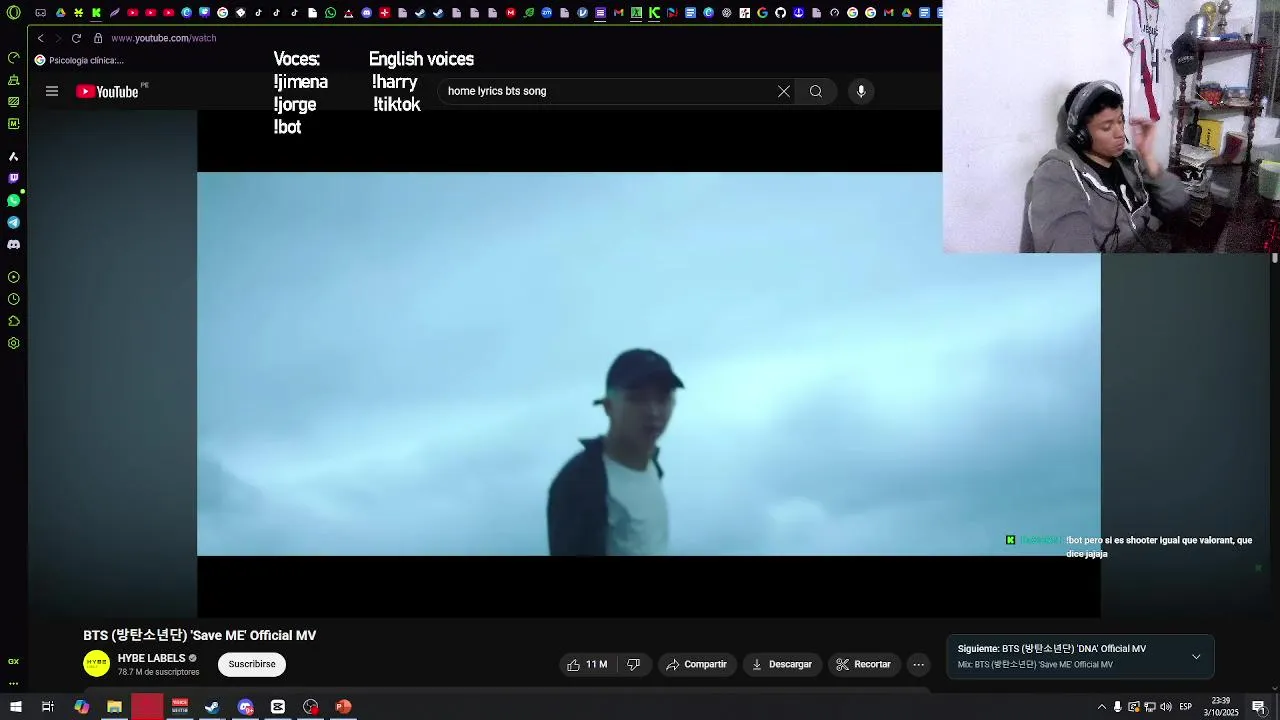Subscribe with the Suscribirse button
1280x720 pixels.
252,664
